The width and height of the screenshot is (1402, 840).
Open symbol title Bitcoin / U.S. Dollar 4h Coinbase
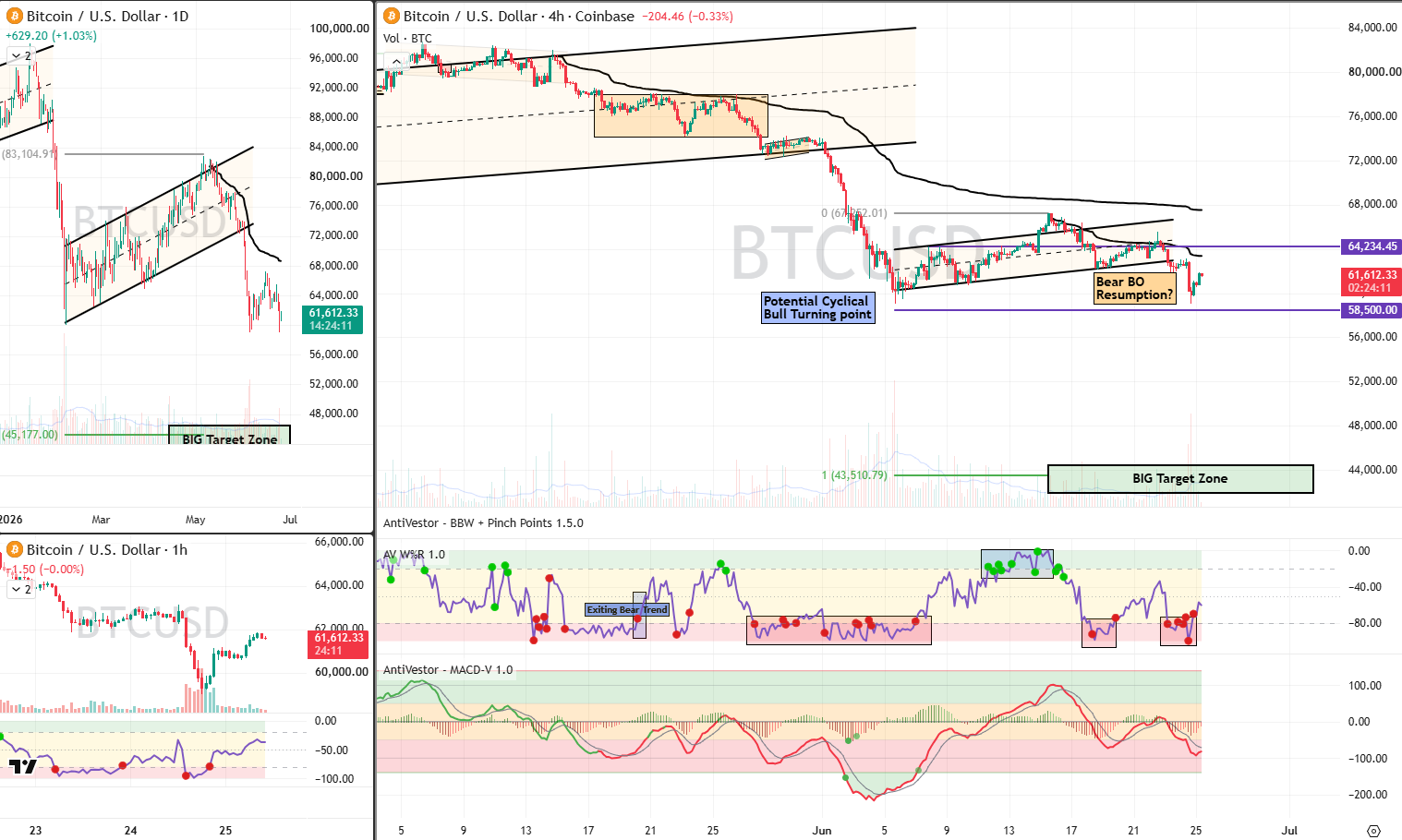coord(519,16)
